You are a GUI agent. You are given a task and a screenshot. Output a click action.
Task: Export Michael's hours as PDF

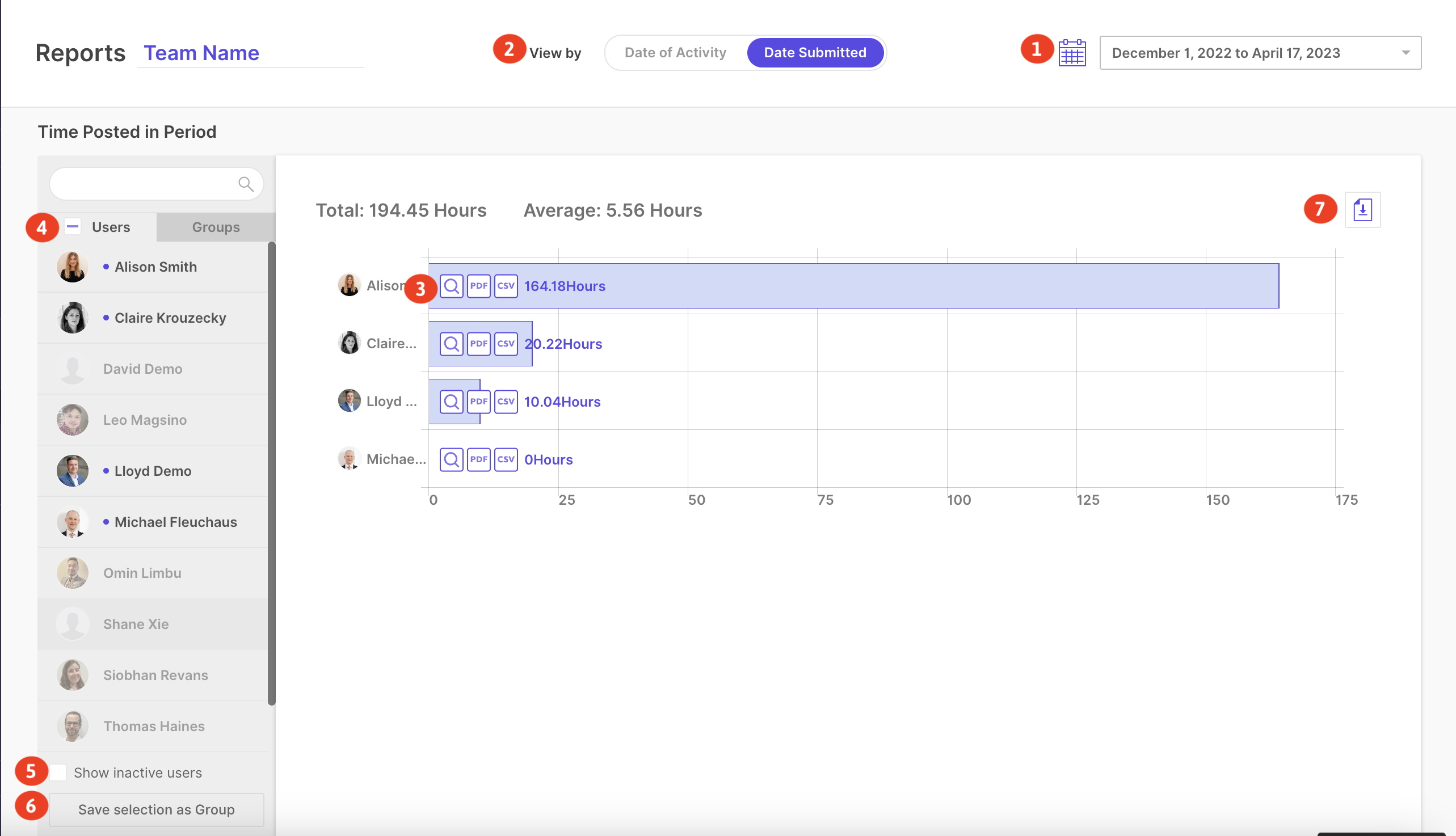[x=478, y=460]
